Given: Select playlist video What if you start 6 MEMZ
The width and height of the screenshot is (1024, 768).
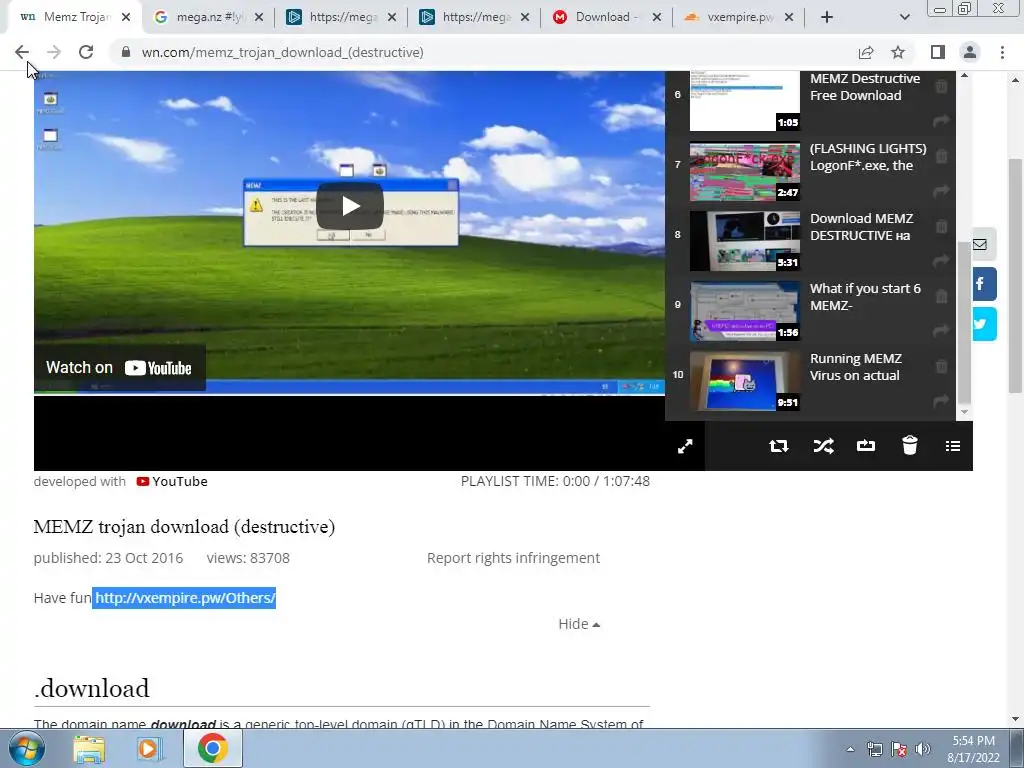Looking at the screenshot, I should click(x=865, y=296).
